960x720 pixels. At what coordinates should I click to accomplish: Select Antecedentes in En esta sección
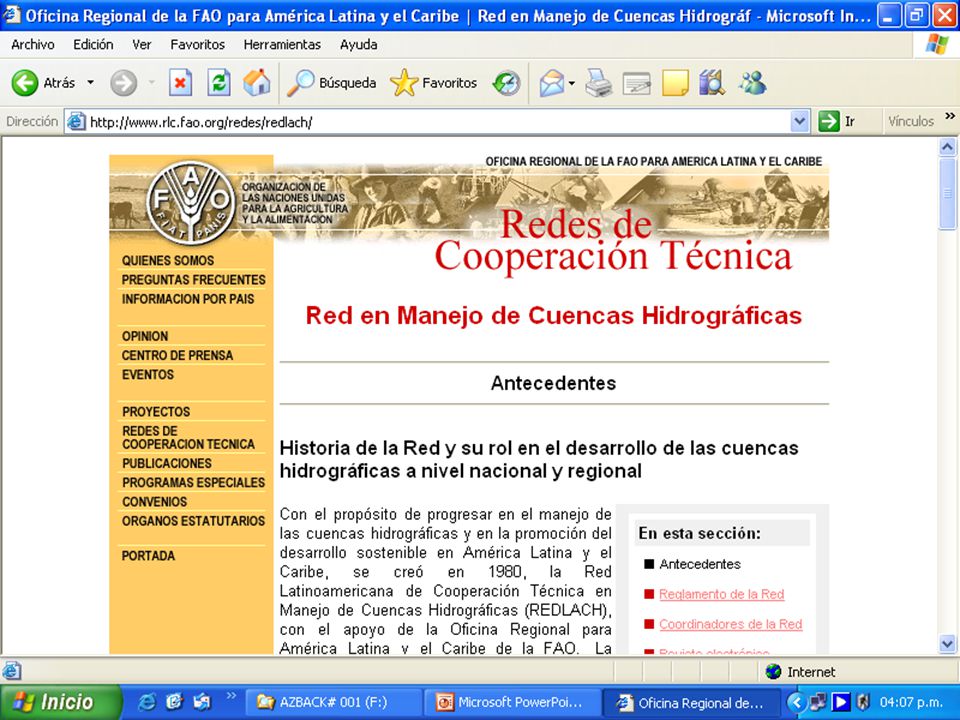tap(700, 564)
